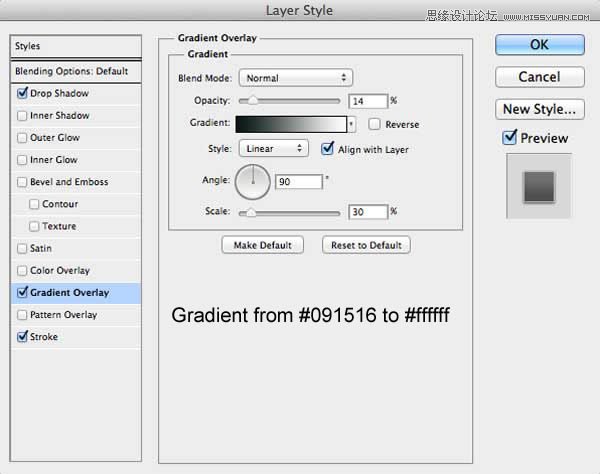The height and width of the screenshot is (474, 600).
Task: Click the New Style... button
Action: coord(540,109)
